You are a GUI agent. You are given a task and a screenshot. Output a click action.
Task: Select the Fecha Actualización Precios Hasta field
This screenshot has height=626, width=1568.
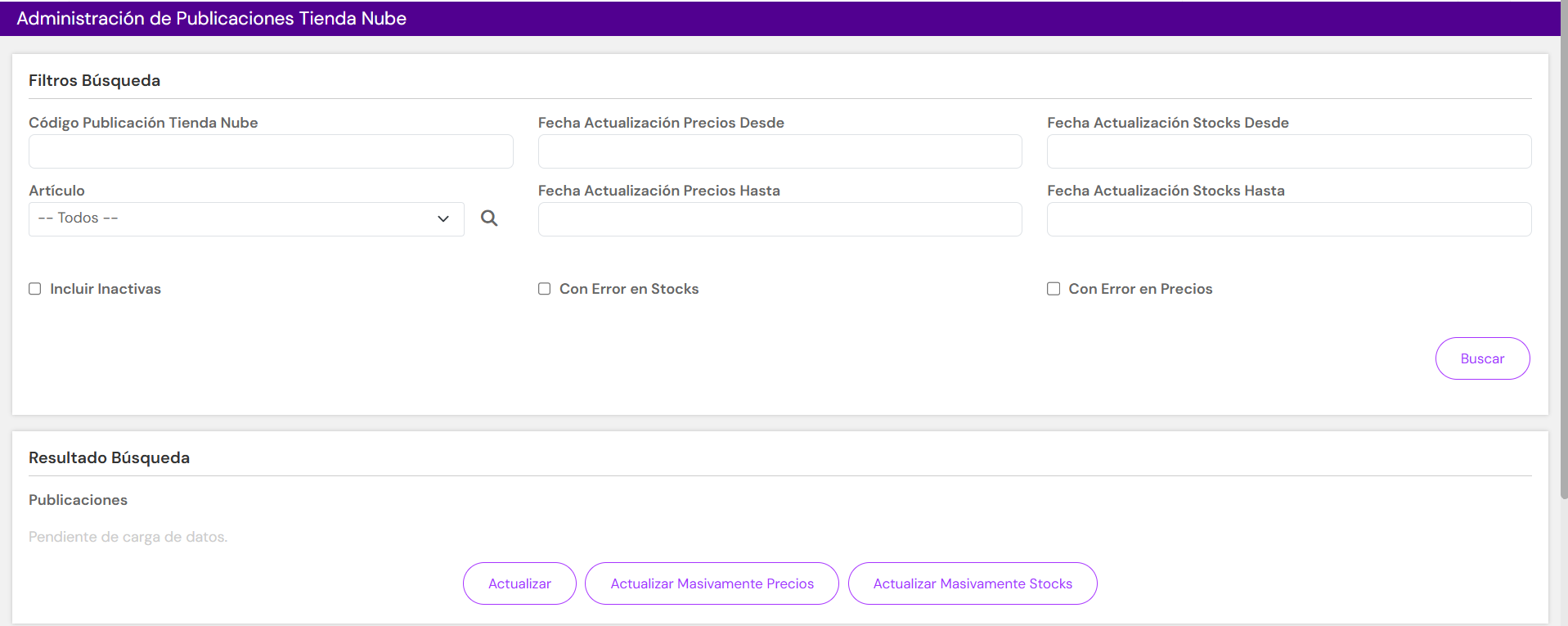(780, 219)
